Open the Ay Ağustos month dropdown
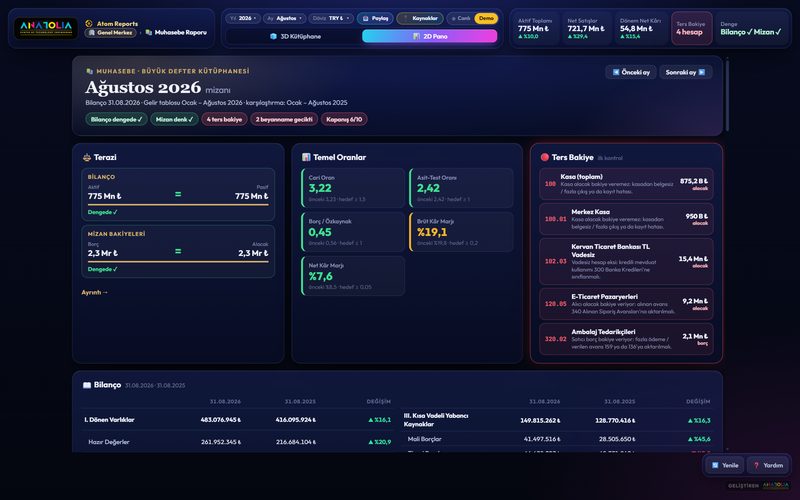 [284, 18]
